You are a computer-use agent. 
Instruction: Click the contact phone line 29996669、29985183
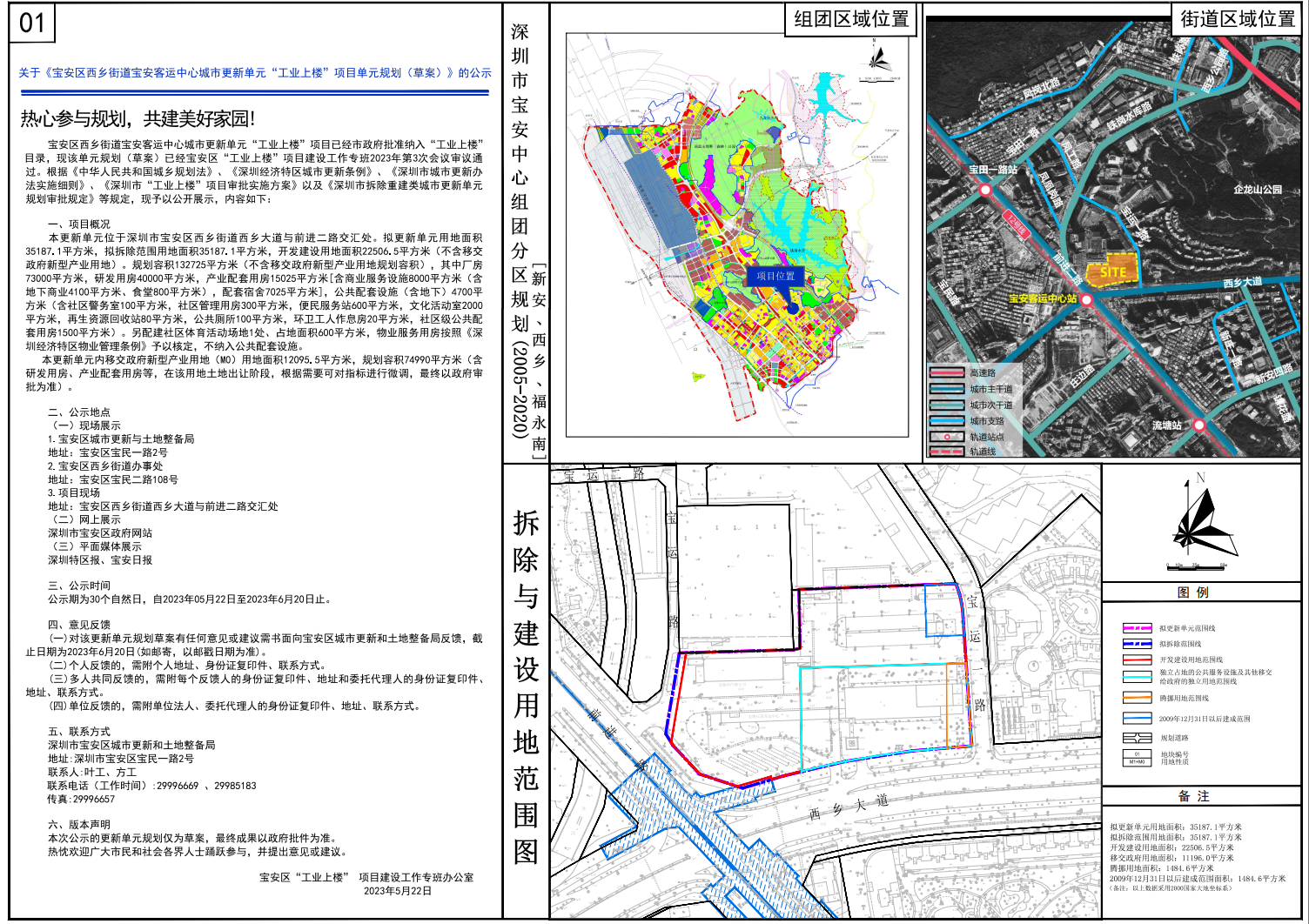[152, 786]
